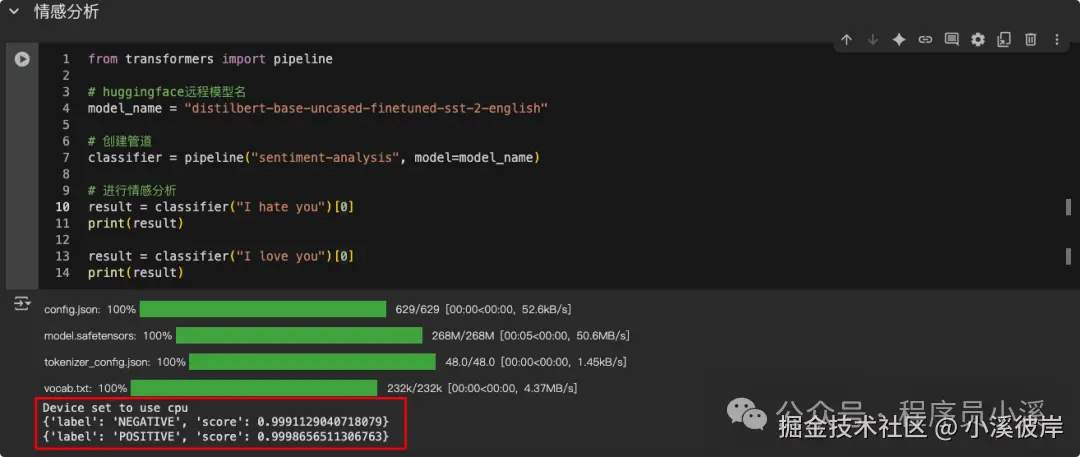
Task: Copy link to cell icon
Action: tap(925, 40)
